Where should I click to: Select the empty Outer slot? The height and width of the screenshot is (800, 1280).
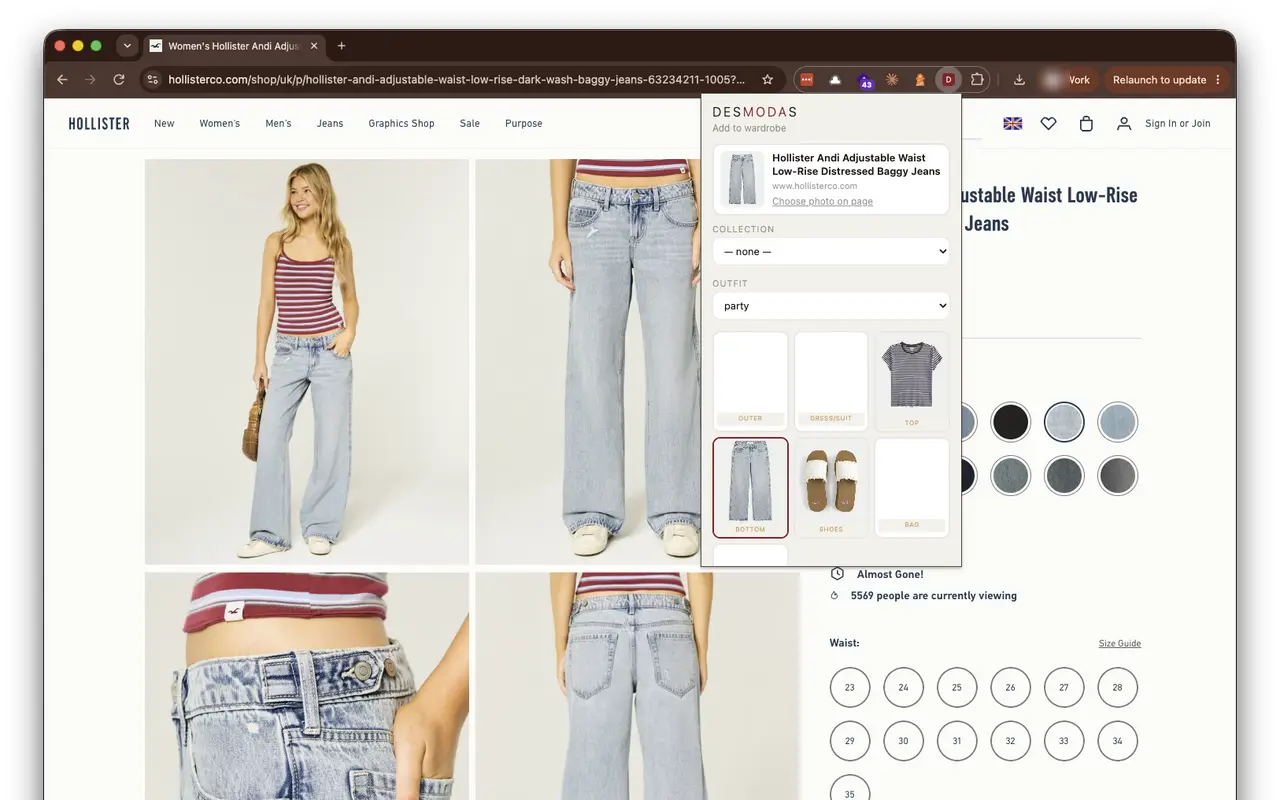click(751, 381)
